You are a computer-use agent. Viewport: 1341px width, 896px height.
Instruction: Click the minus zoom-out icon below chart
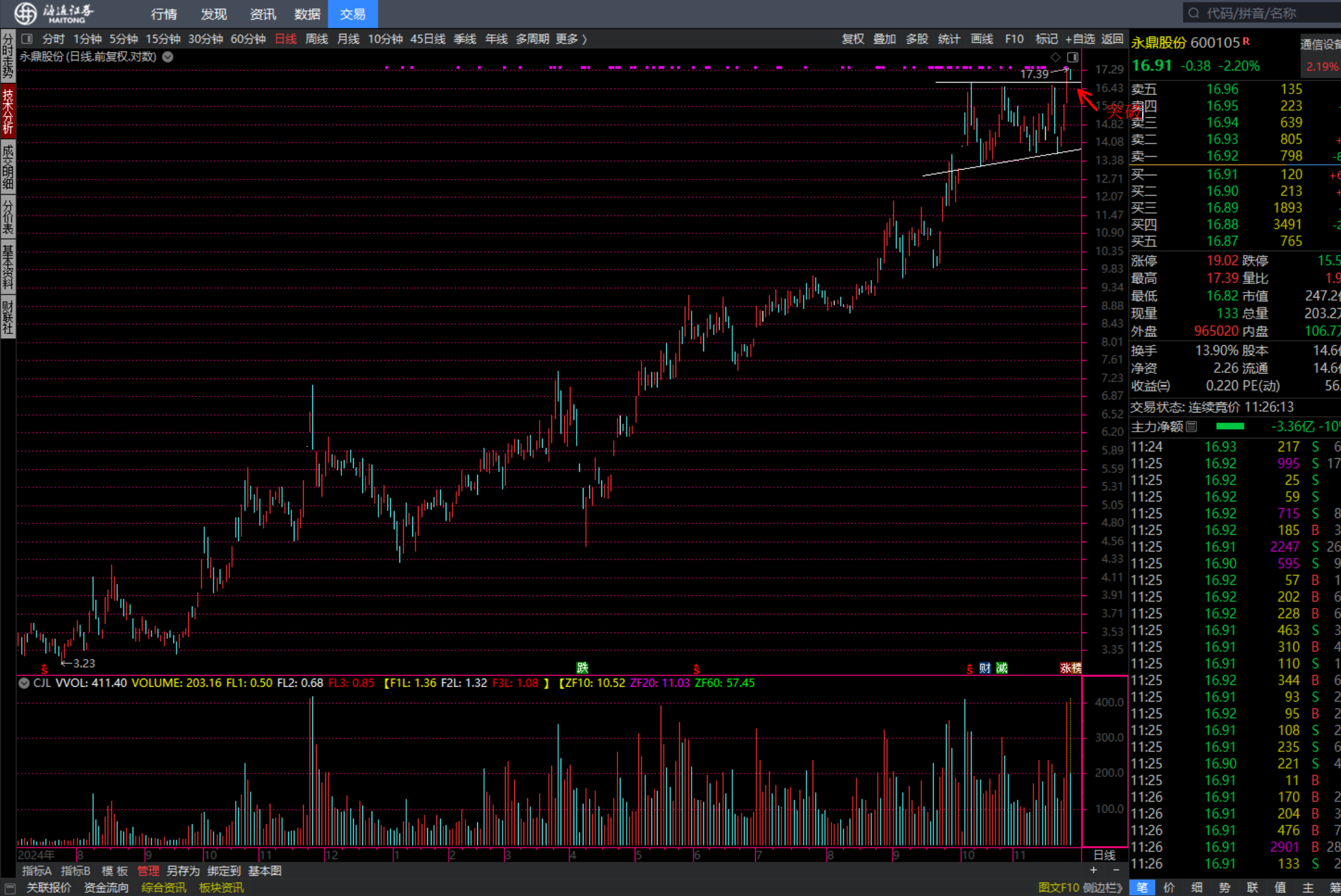pos(1116,870)
